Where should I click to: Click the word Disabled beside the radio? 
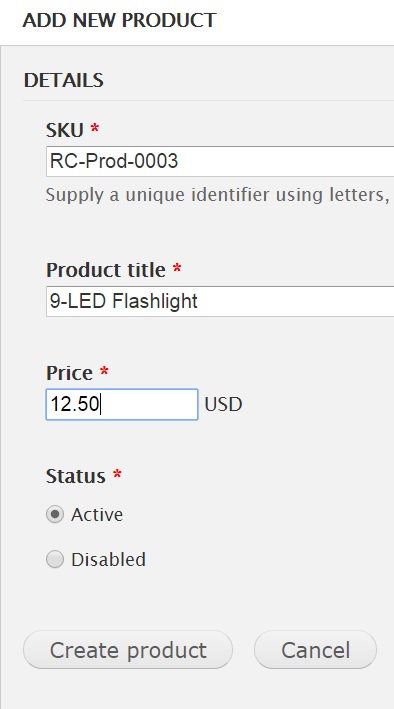click(x=109, y=560)
